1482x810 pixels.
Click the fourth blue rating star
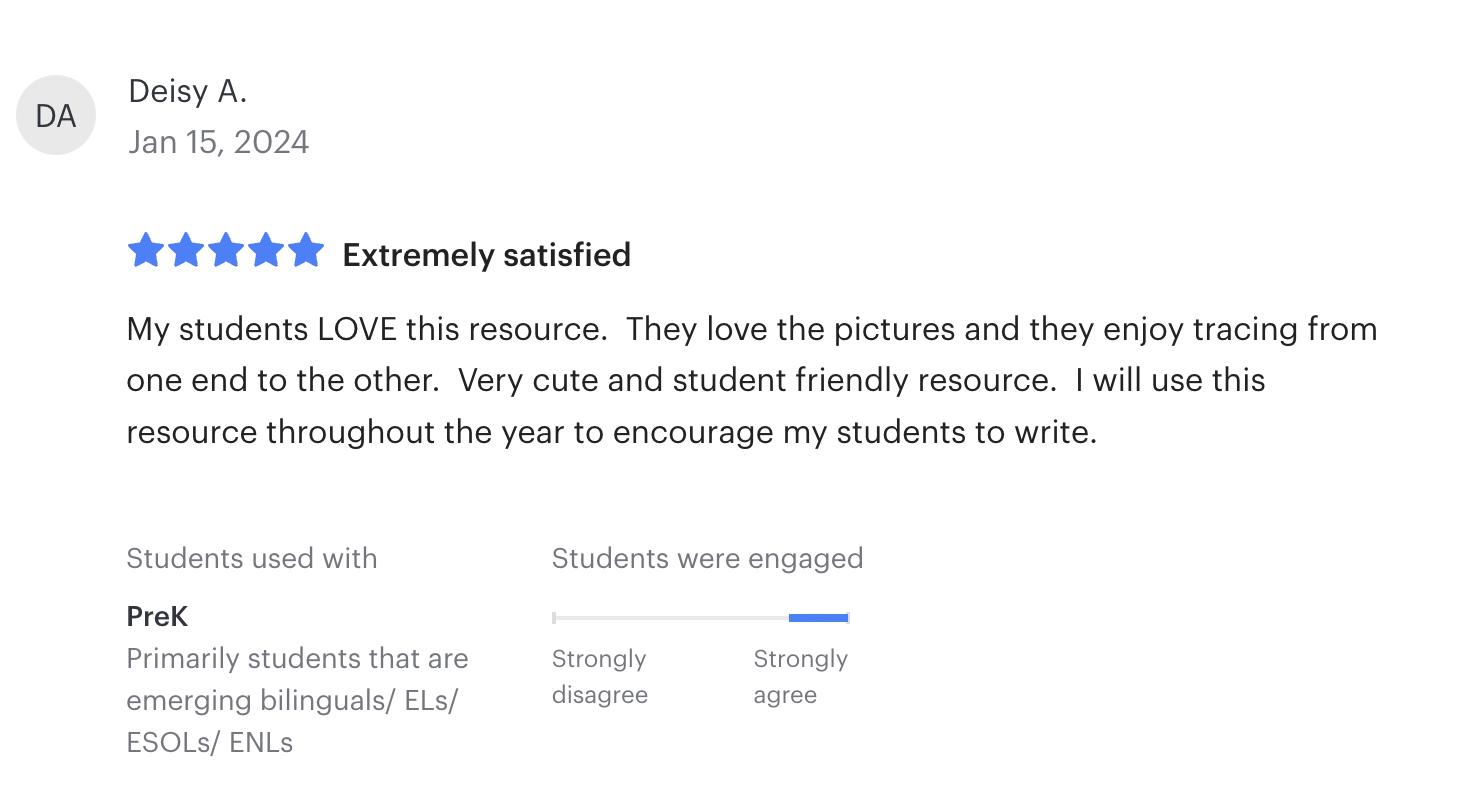[266, 251]
